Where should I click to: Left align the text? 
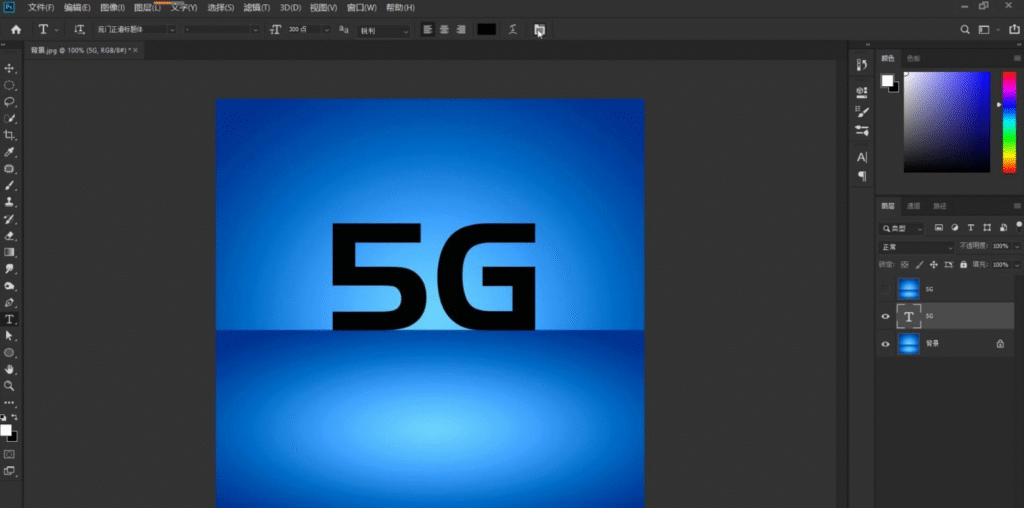[x=427, y=29]
